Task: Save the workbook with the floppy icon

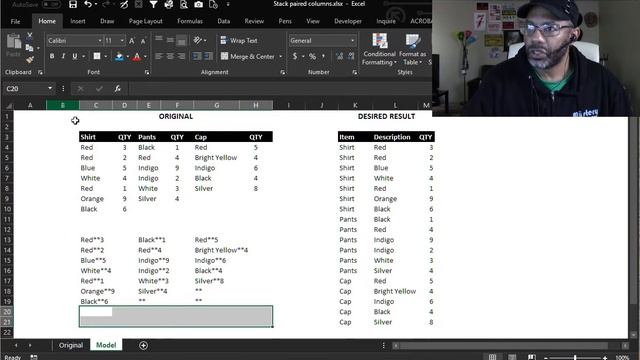Action: (x=73, y=4)
